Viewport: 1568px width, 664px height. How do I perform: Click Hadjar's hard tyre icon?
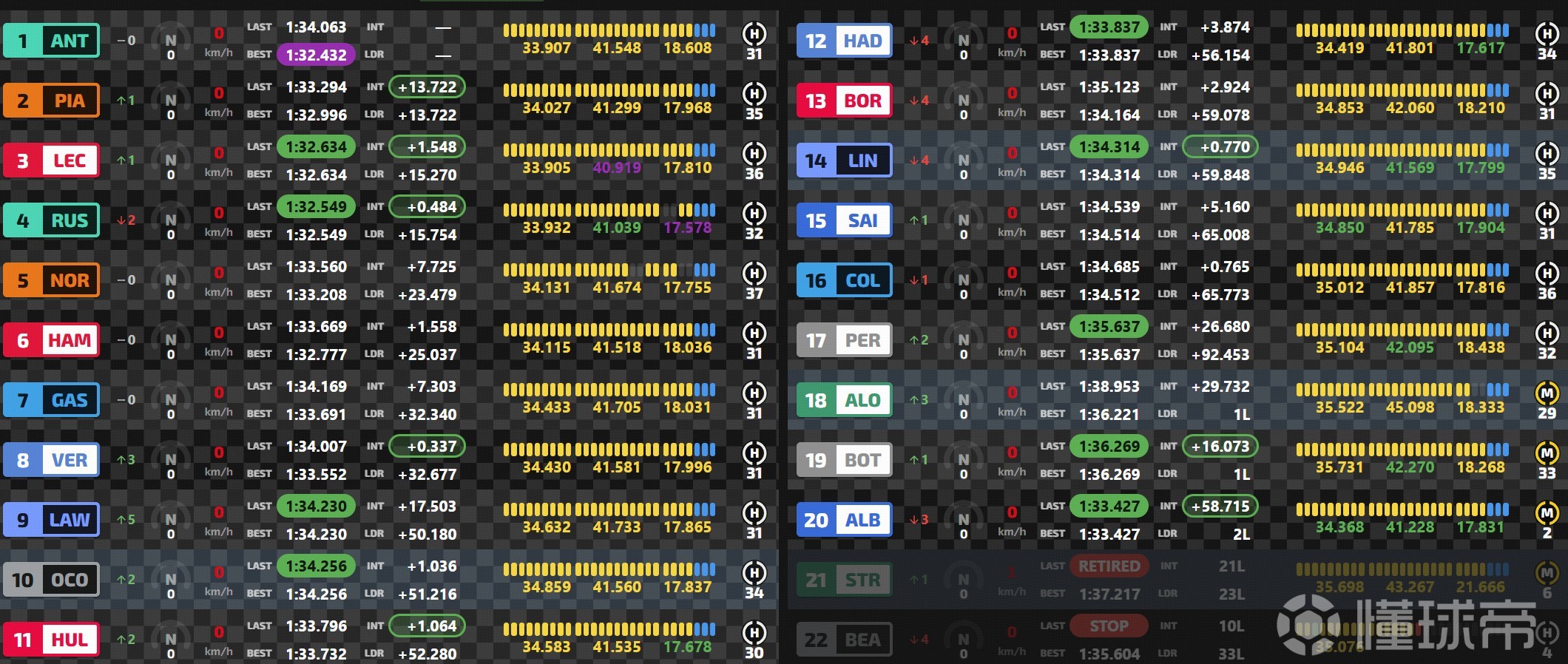[x=1547, y=33]
